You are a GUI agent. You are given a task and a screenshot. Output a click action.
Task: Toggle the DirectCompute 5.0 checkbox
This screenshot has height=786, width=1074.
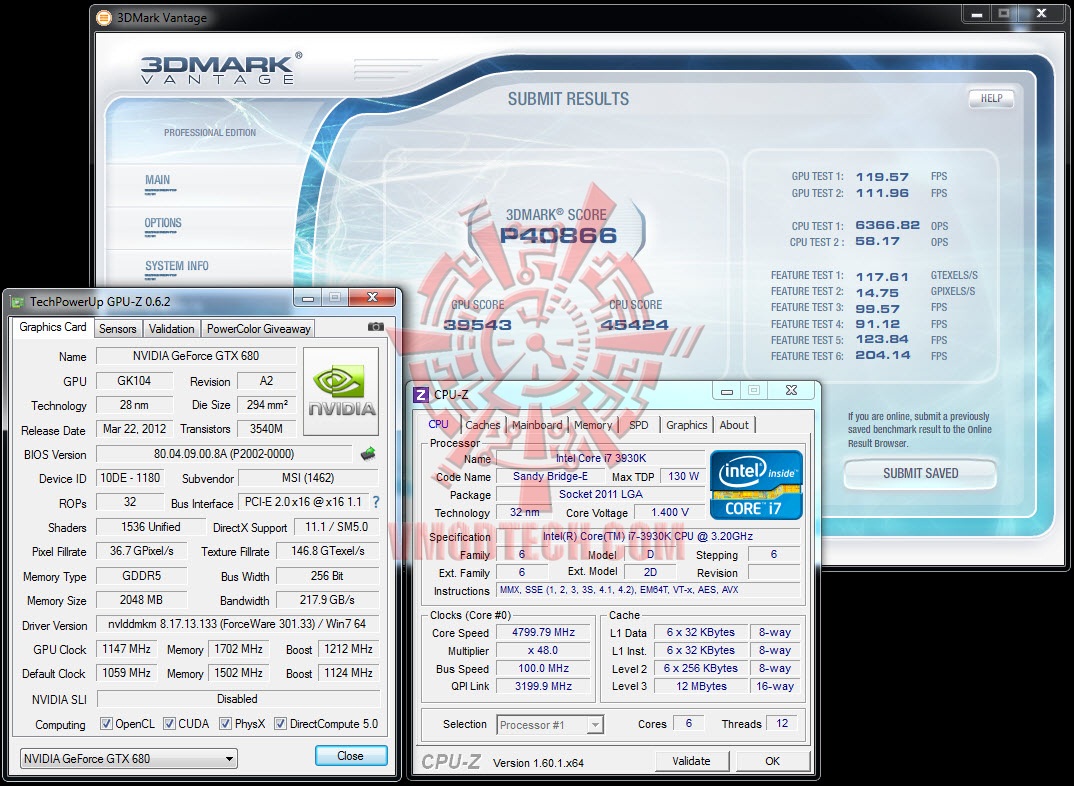280,724
